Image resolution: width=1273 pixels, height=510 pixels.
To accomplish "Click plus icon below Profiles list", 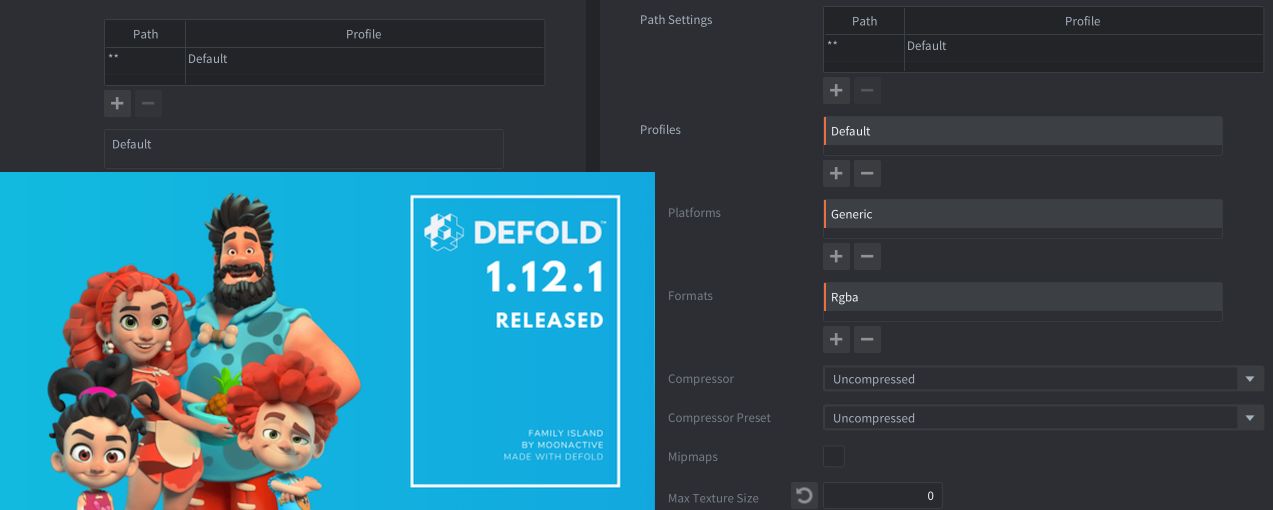I will (x=836, y=173).
